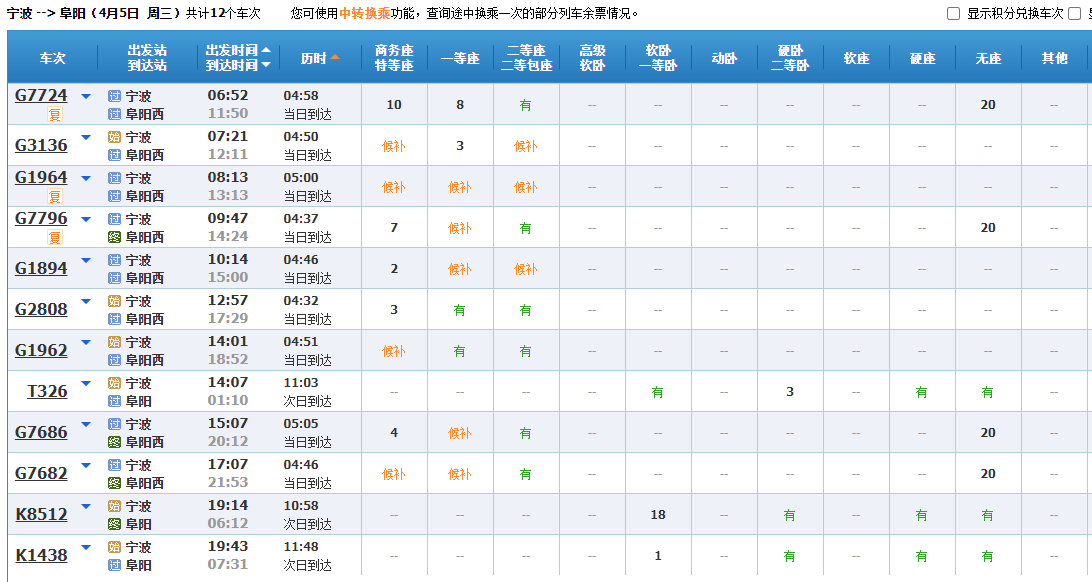Click the green 终 icon for G7796's 阜阳西
This screenshot has height=582, width=1092.
pos(114,237)
